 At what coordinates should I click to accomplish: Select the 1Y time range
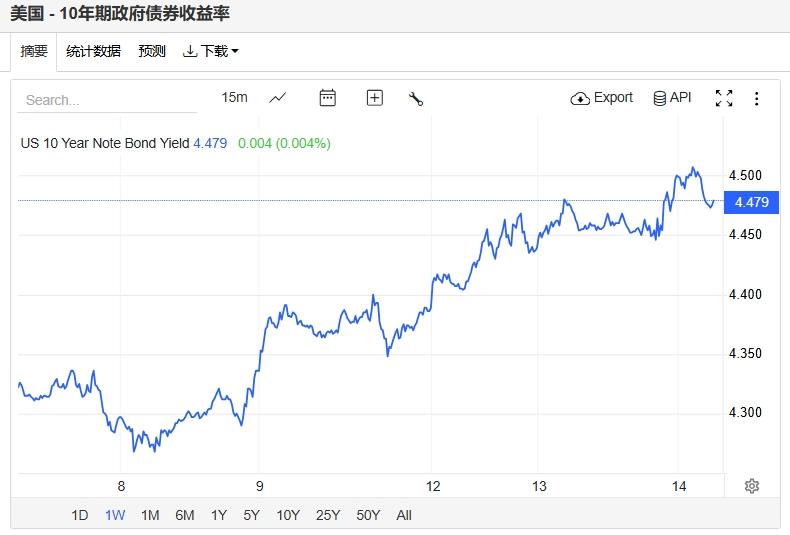click(x=219, y=515)
